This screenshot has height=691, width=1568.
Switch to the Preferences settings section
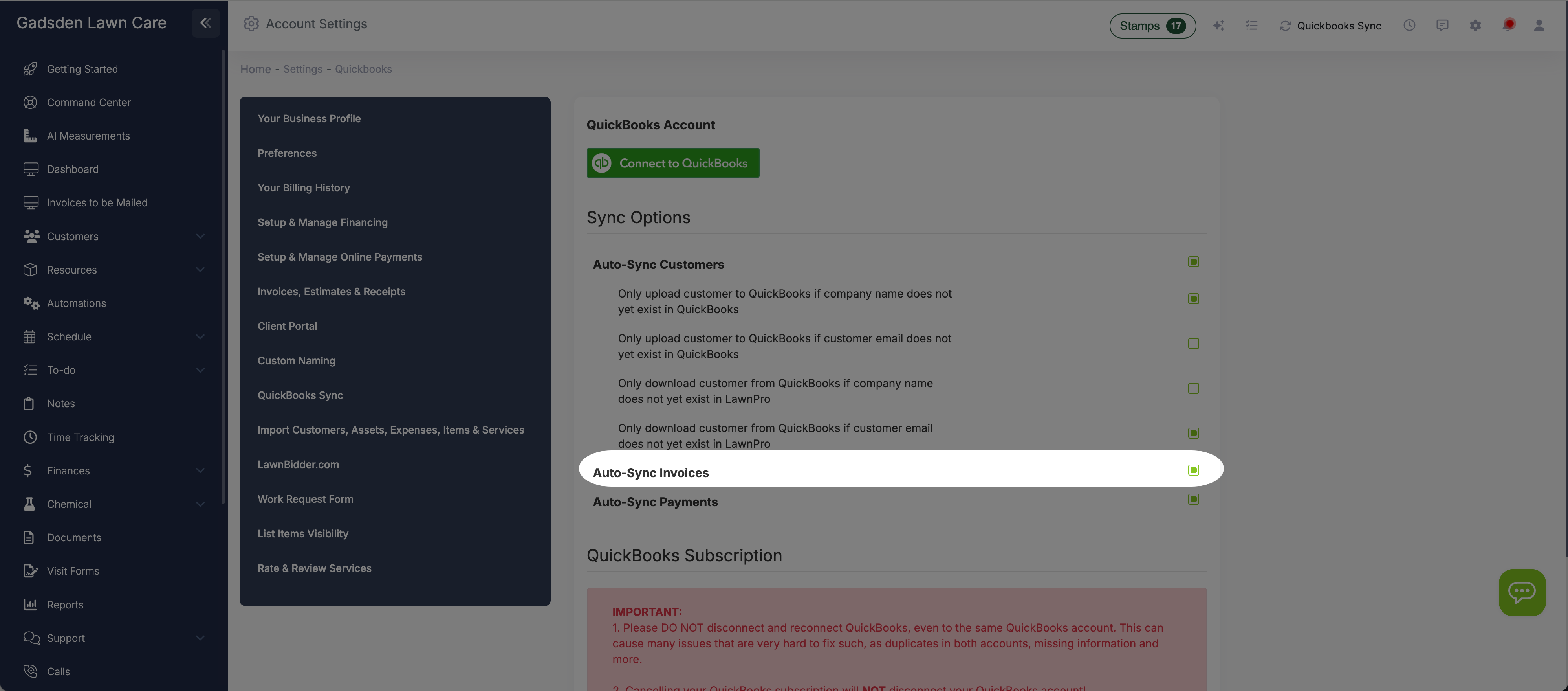tap(287, 153)
